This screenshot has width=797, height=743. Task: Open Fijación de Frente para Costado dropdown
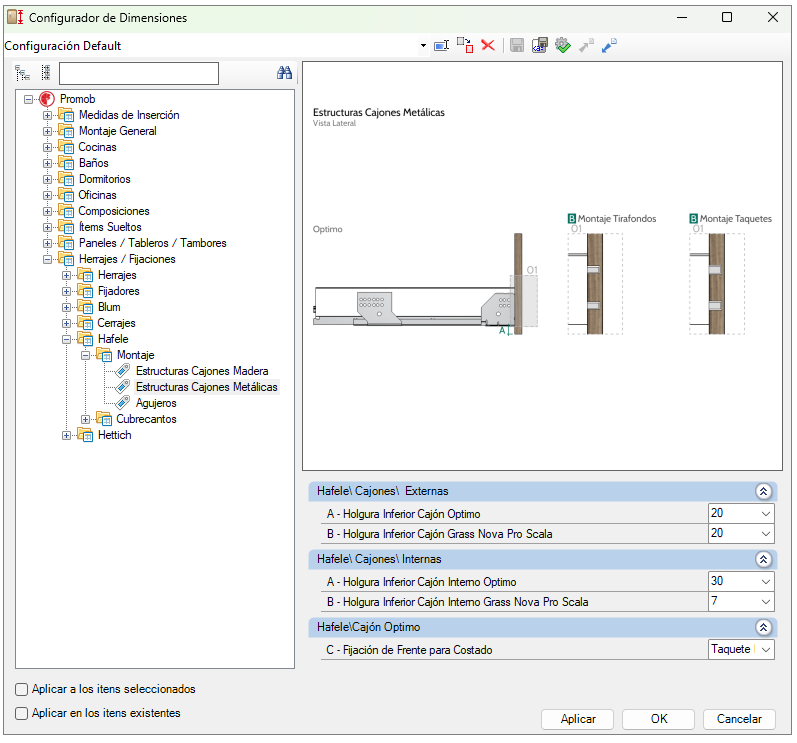(765, 650)
